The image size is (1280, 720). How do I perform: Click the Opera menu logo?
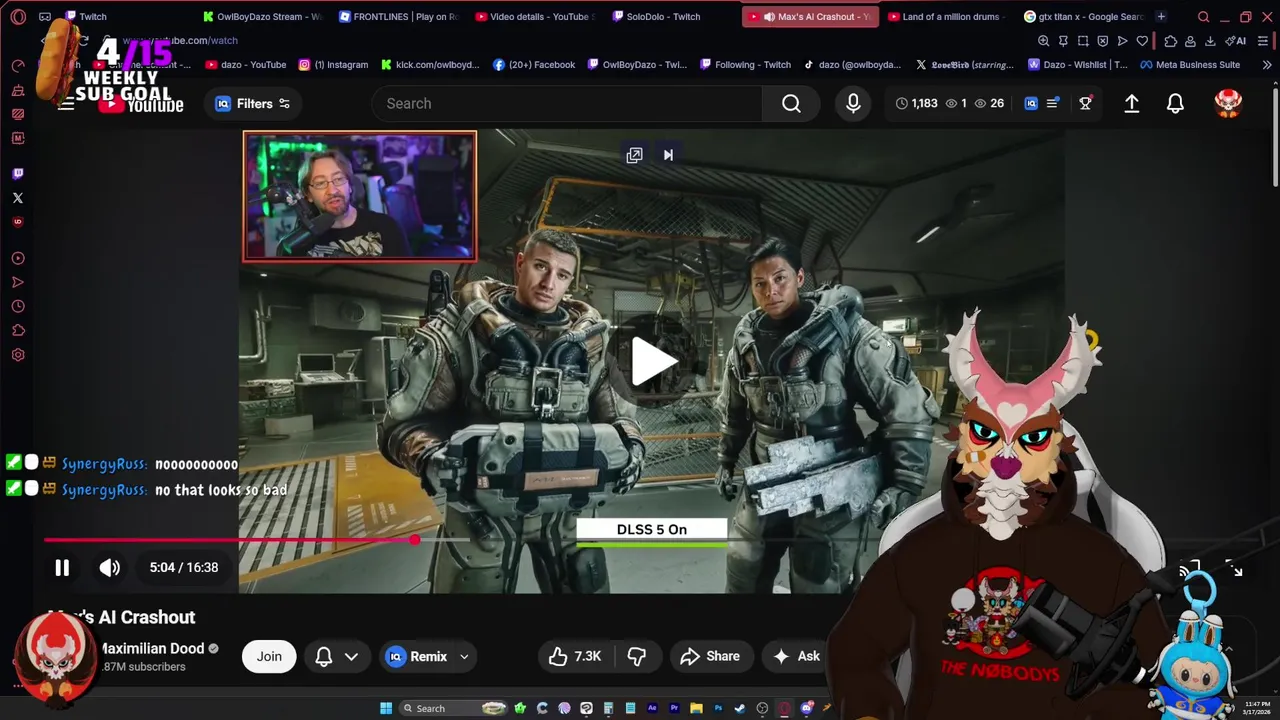[17, 17]
